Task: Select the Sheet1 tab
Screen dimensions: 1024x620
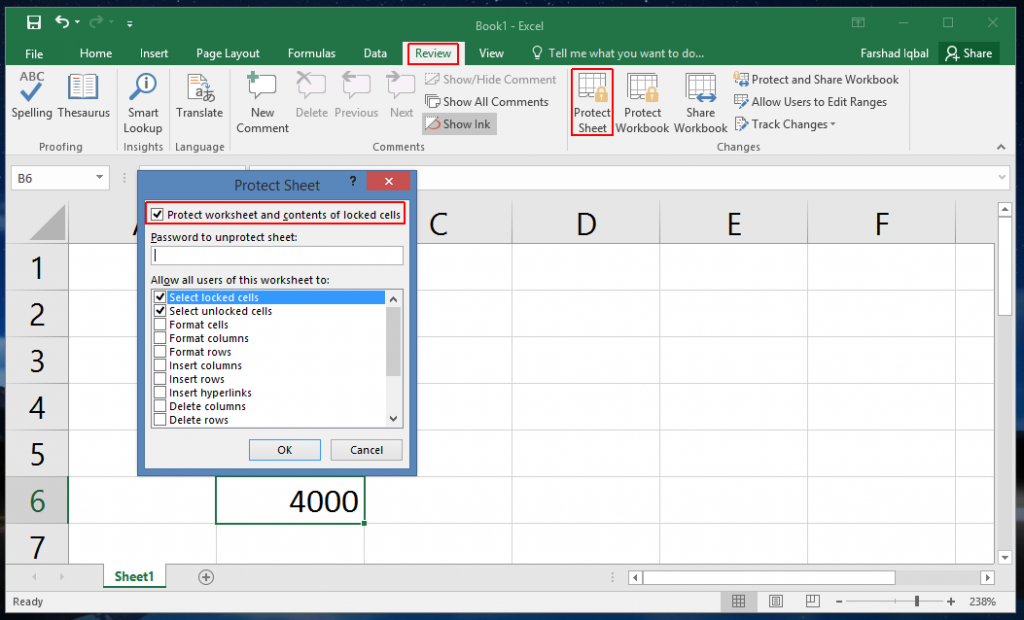Action: 134,576
